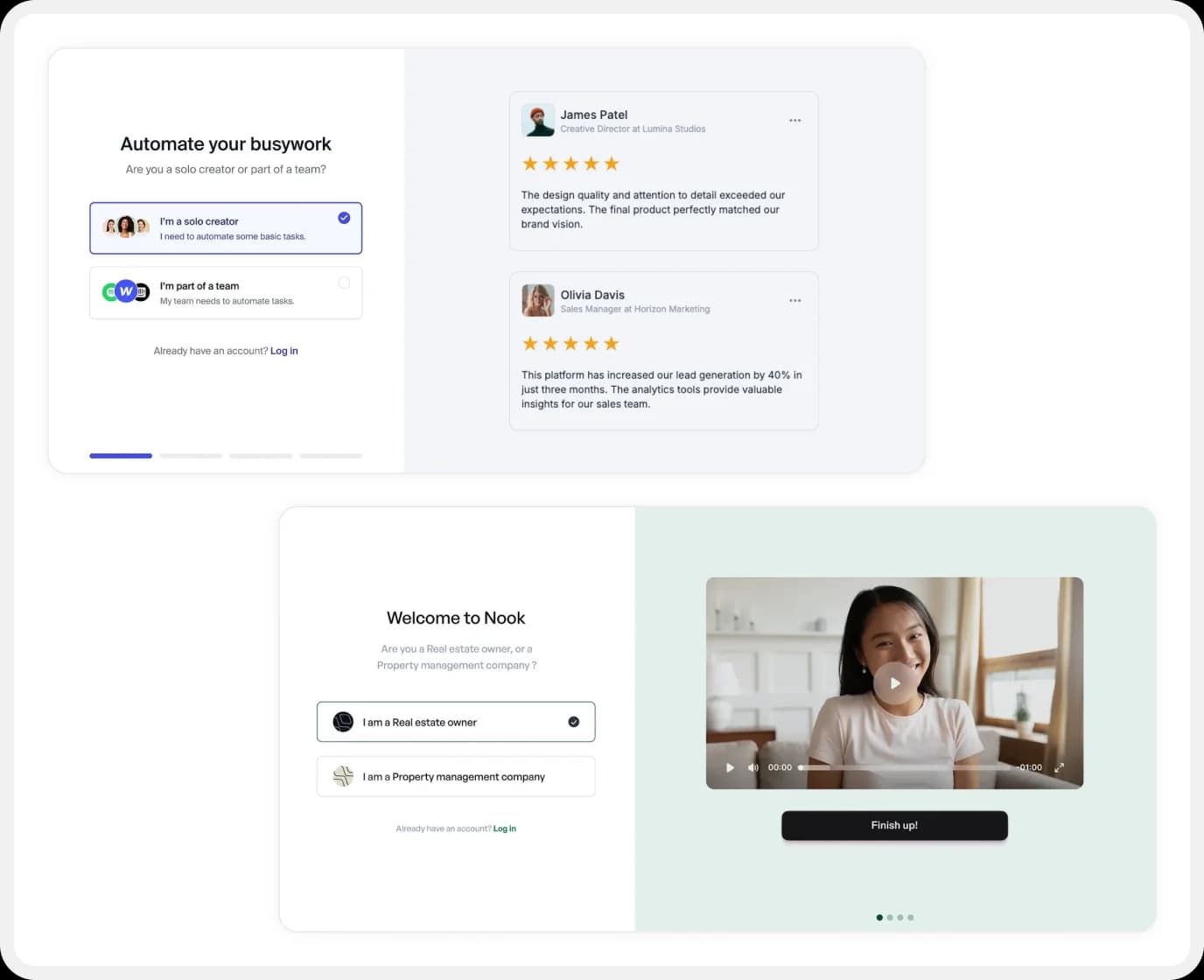This screenshot has height=980, width=1204.
Task: Click the second carousel step indicator dot
Action: [890, 917]
